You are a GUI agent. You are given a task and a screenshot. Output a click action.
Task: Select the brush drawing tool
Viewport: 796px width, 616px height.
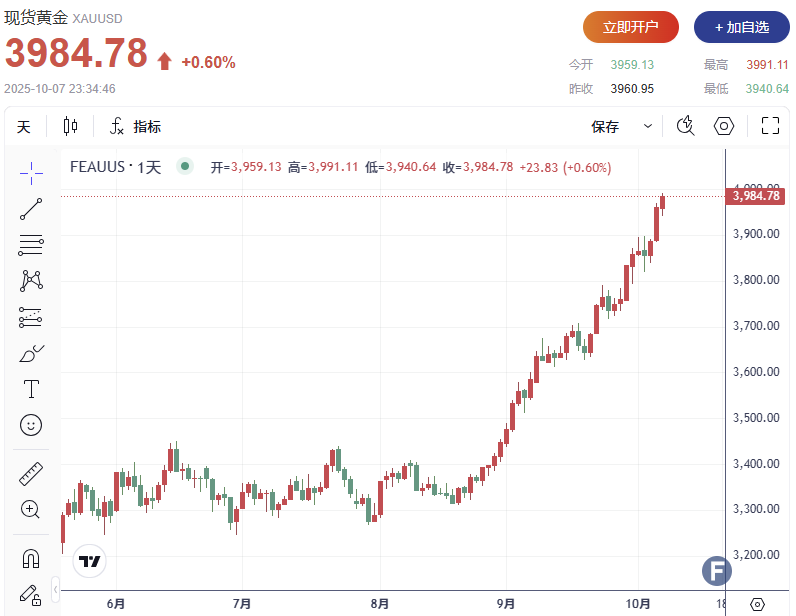pos(31,353)
